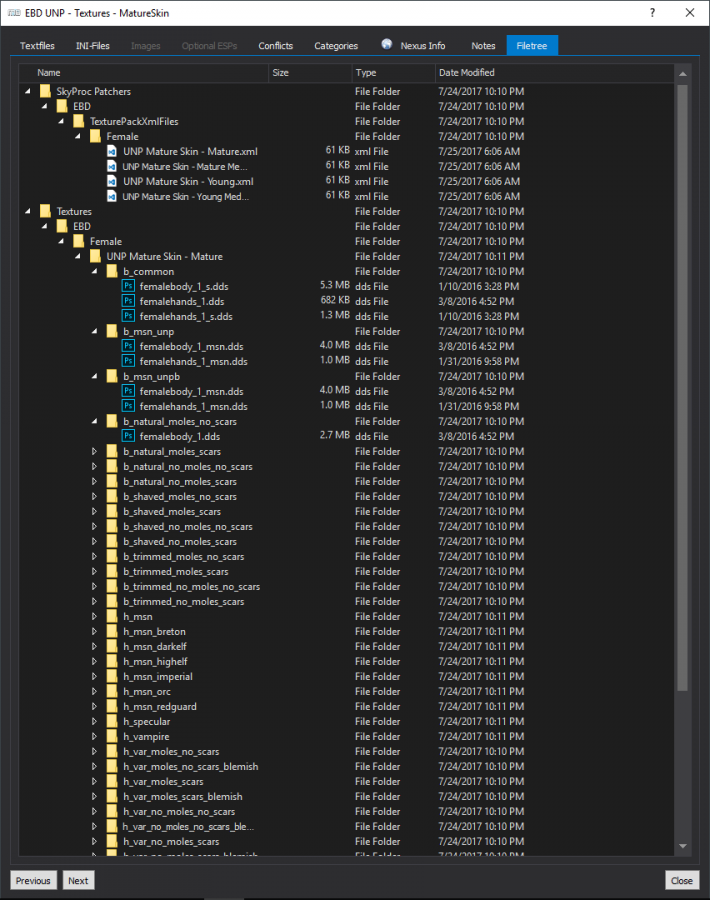Sort by the Type column header
Viewport: 710px width, 900px height.
tap(393, 73)
